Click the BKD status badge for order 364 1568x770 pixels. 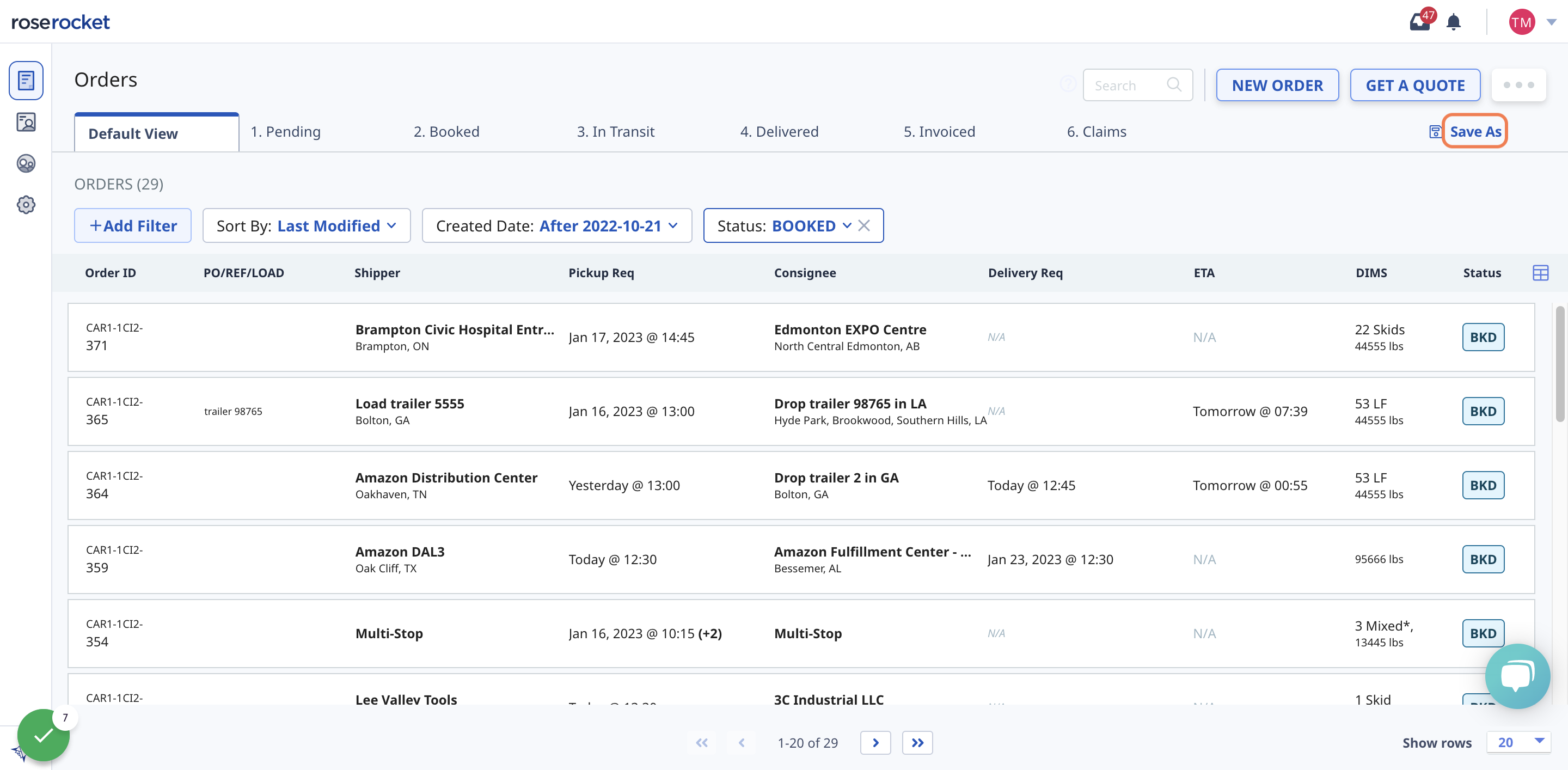[1483, 485]
